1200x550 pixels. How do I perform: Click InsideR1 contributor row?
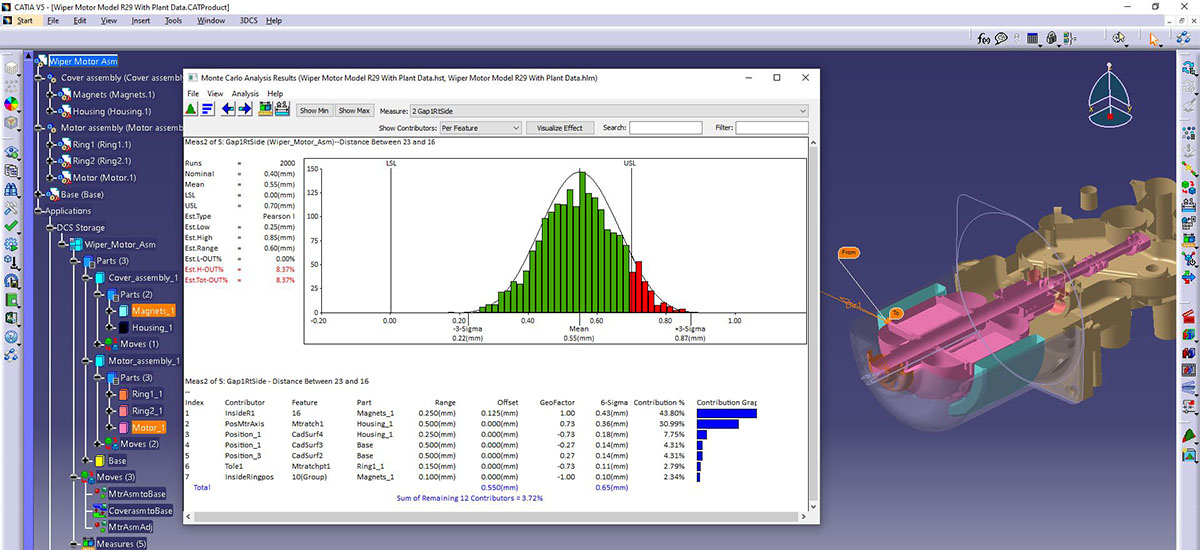(471, 412)
